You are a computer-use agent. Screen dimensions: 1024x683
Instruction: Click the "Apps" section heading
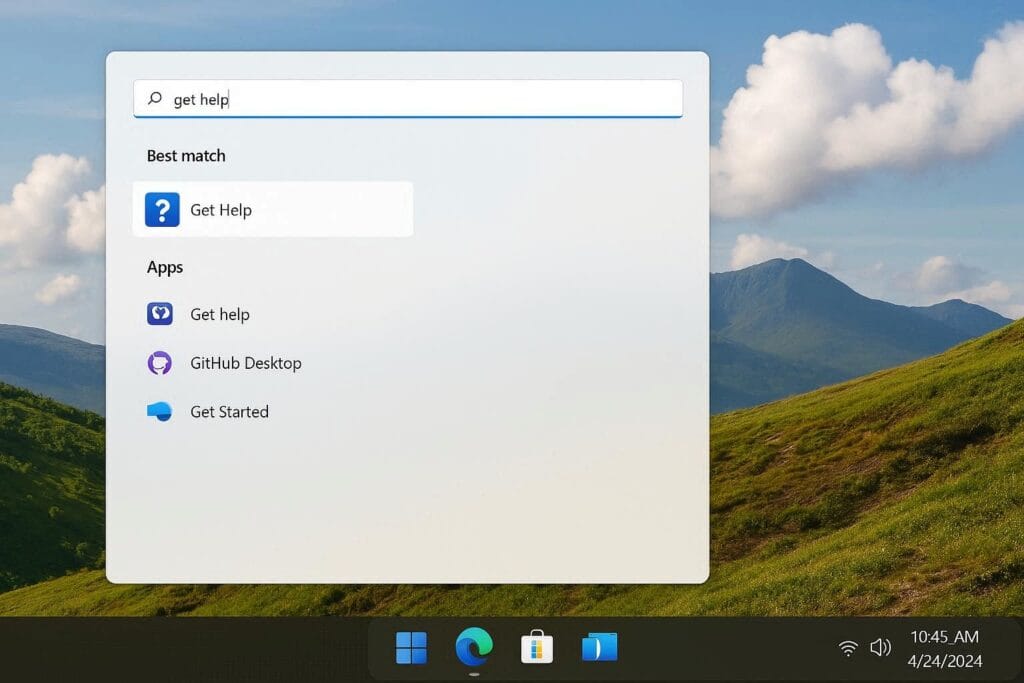point(165,267)
